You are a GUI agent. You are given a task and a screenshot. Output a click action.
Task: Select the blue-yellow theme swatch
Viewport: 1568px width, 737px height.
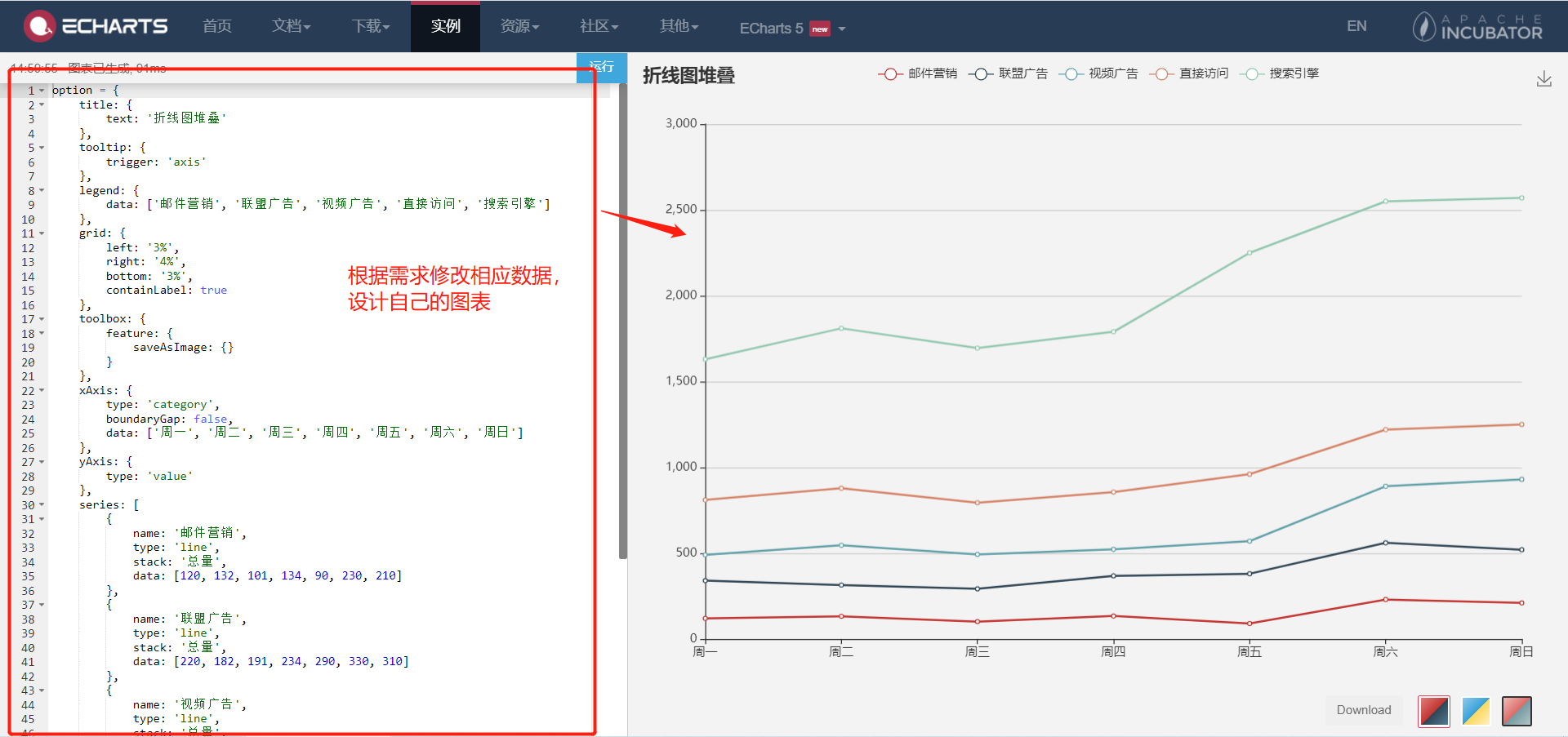(1475, 711)
